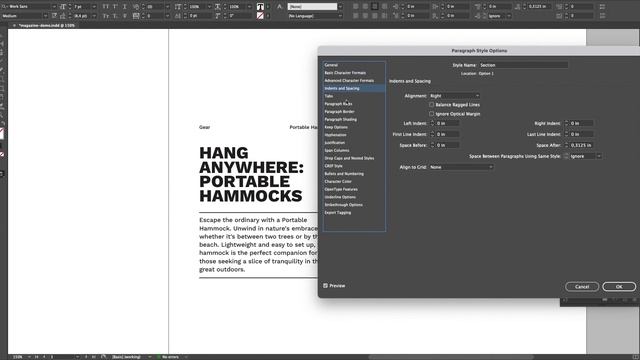640x360 pixels.
Task: Click OK to confirm style options
Action: click(x=619, y=287)
